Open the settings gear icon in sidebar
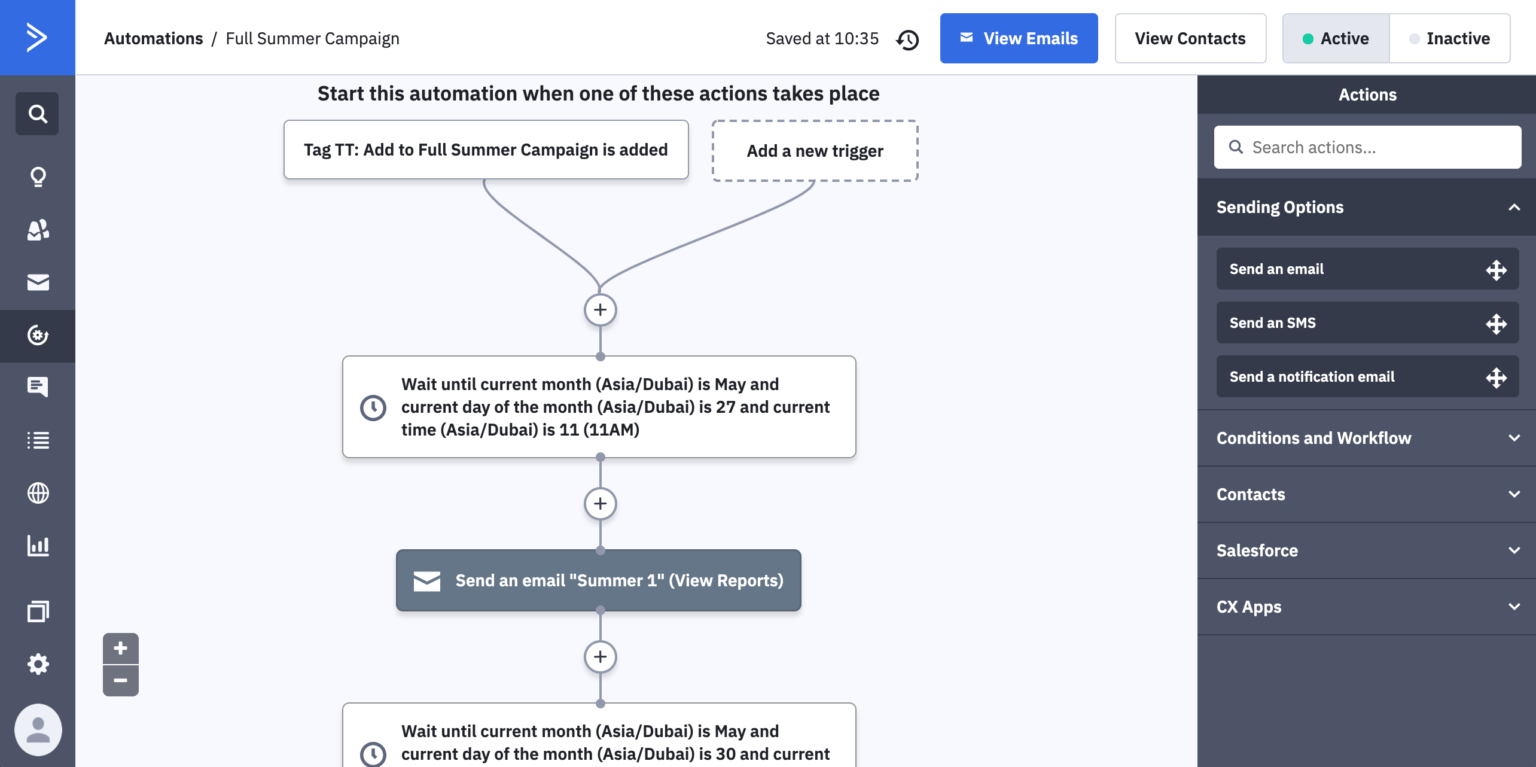The image size is (1536, 767). pos(37,664)
